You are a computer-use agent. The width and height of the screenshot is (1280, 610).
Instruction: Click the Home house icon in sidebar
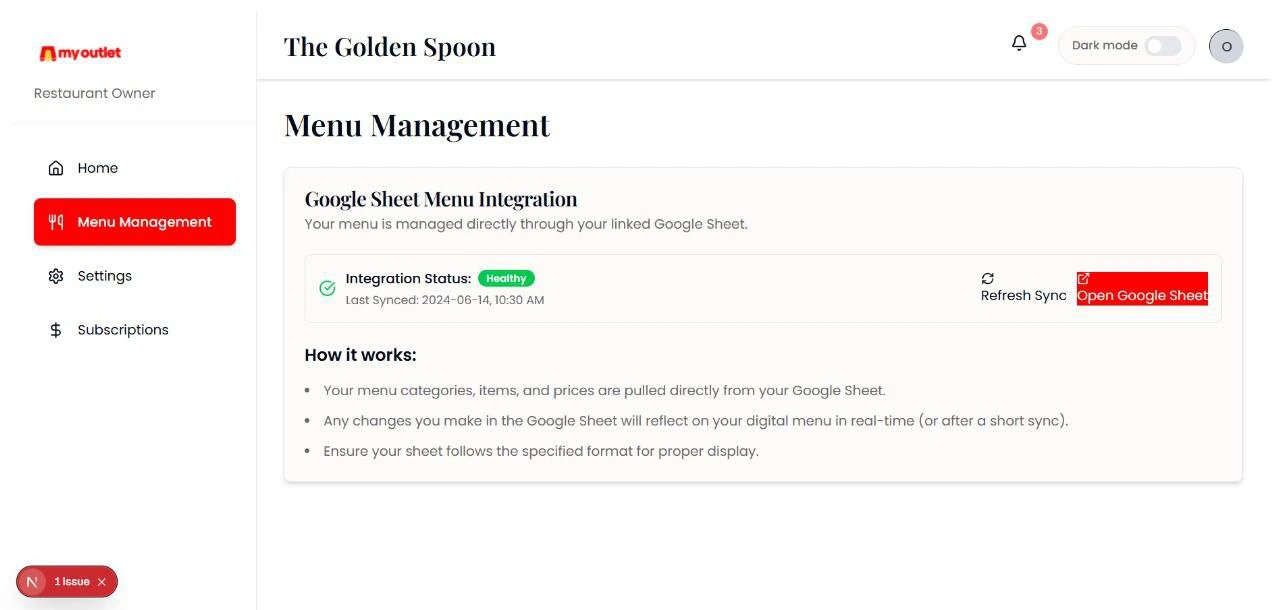pos(56,168)
